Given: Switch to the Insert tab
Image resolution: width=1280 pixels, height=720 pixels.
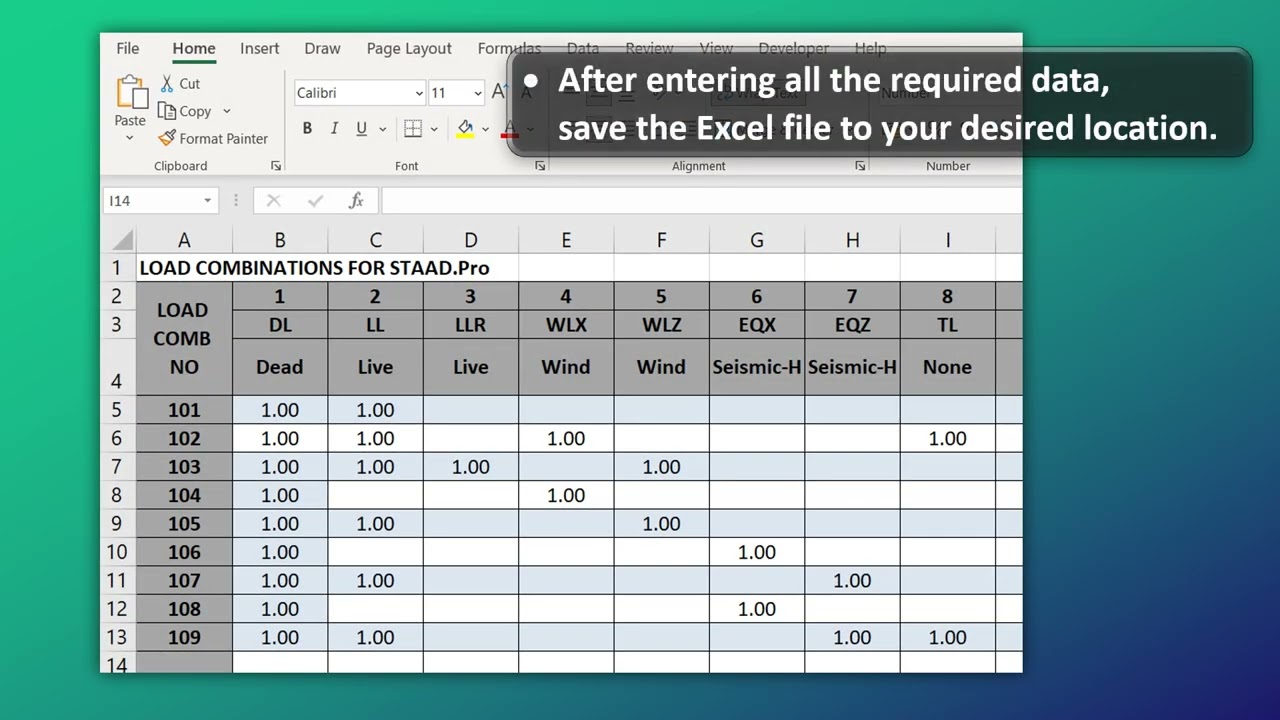Looking at the screenshot, I should [x=260, y=48].
